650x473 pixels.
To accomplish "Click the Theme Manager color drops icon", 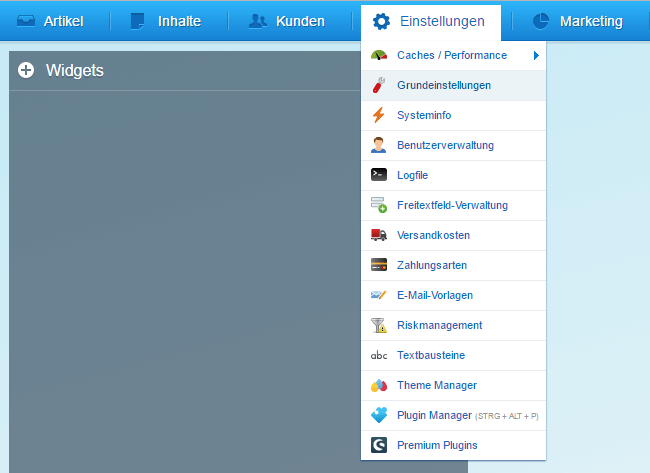I will (379, 386).
